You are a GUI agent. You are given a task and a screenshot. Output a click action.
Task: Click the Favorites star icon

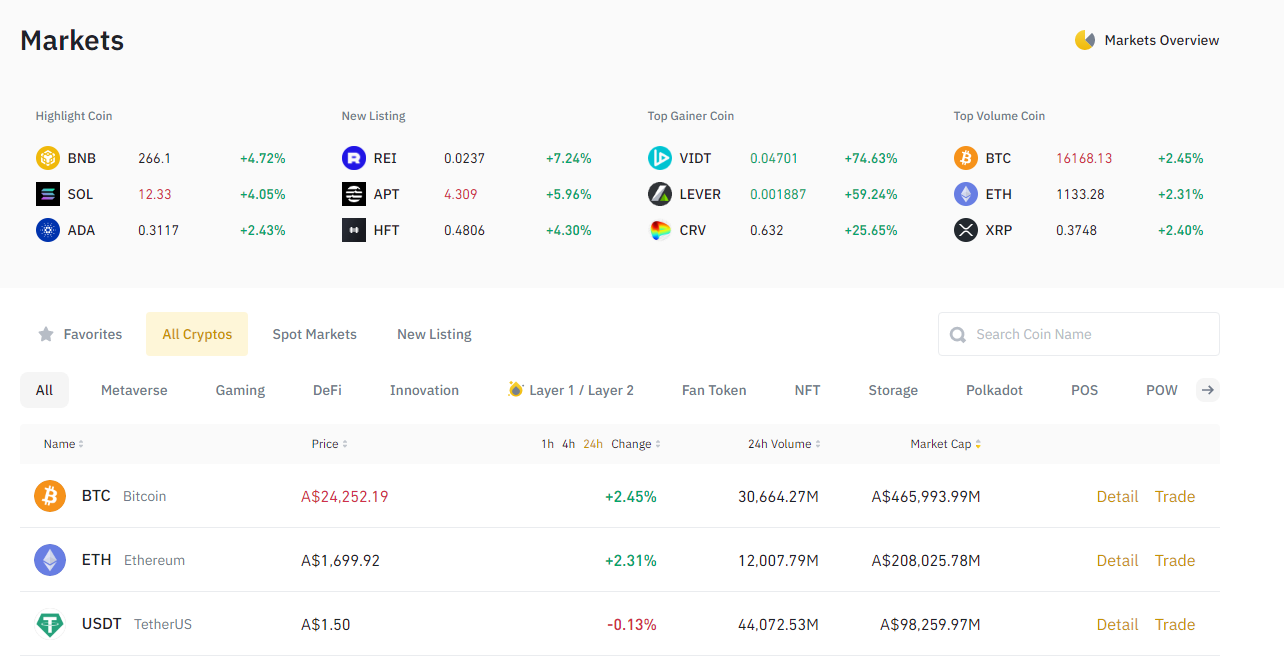(x=46, y=334)
